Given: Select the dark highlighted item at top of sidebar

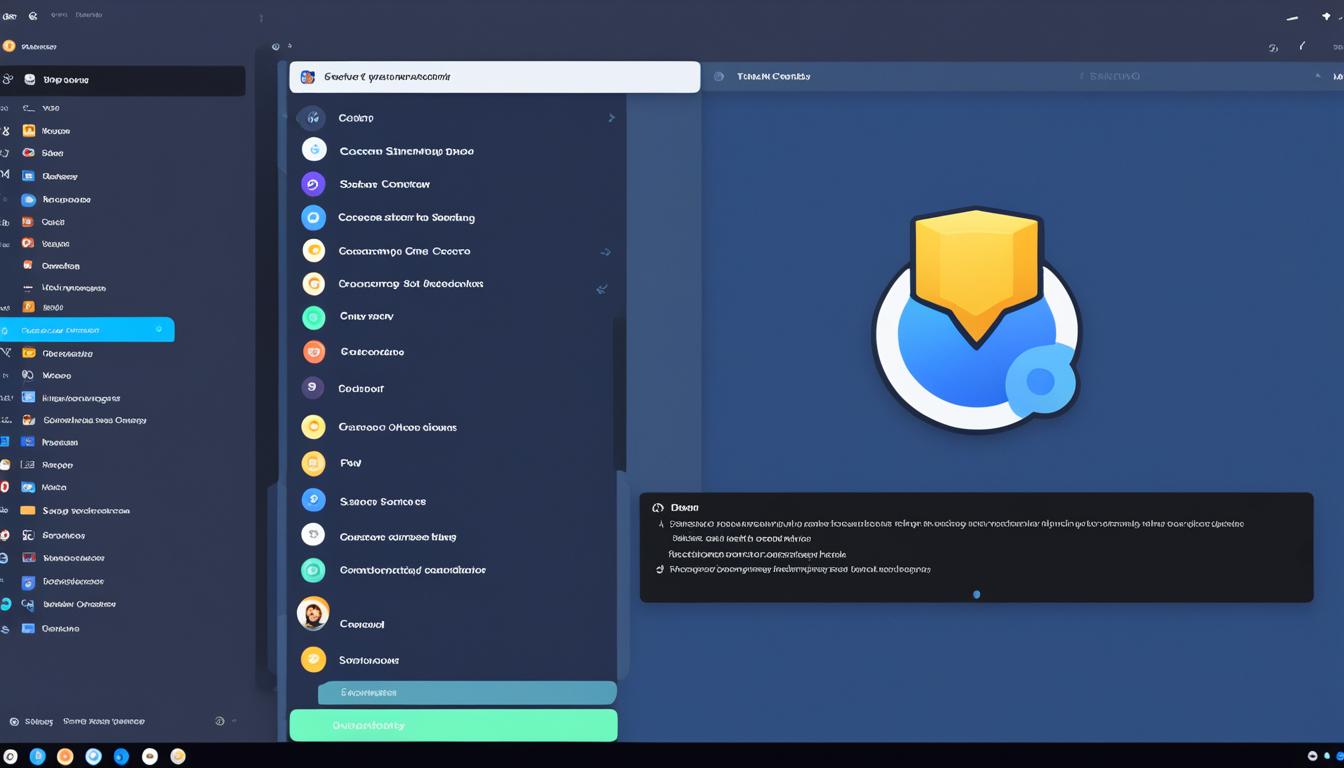Looking at the screenshot, I should tap(123, 80).
